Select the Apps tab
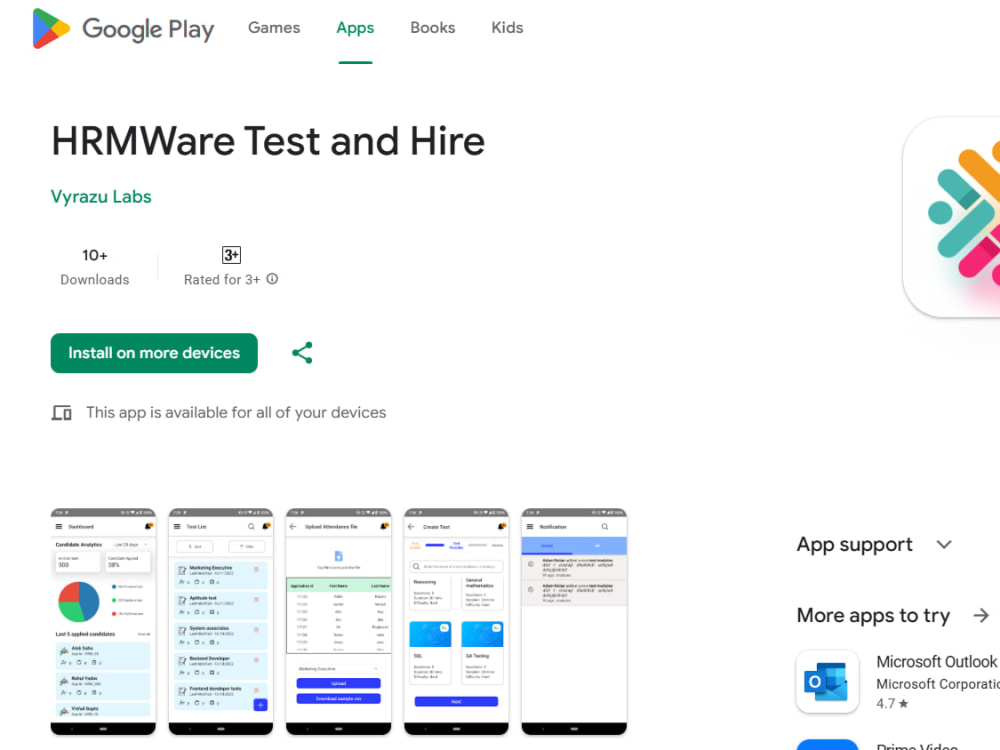This screenshot has height=750, width=1000. 355,27
